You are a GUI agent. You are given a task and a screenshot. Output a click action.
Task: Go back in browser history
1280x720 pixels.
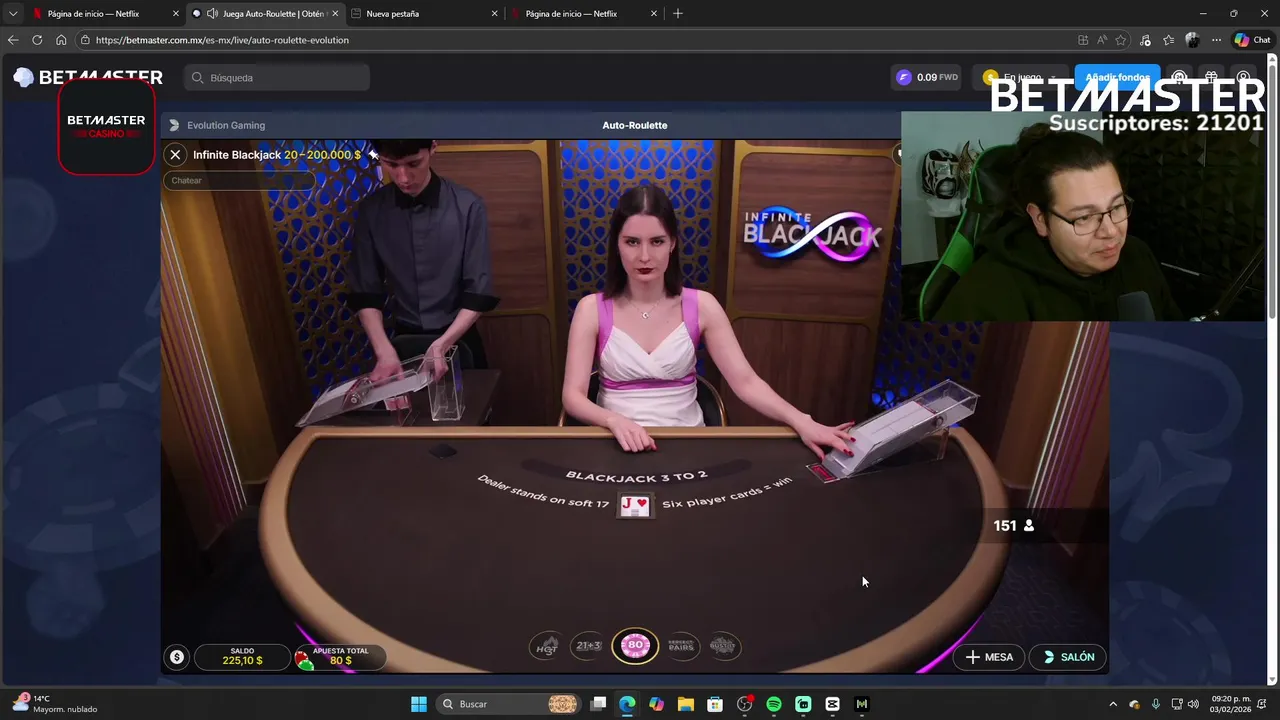[x=13, y=40]
